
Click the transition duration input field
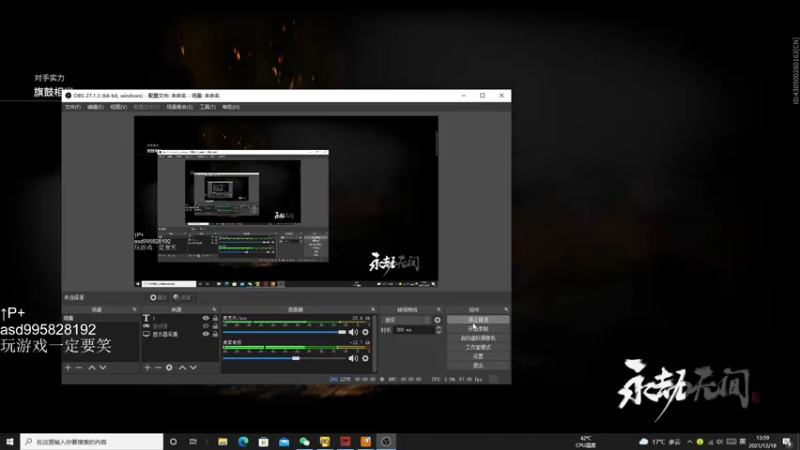[414, 330]
